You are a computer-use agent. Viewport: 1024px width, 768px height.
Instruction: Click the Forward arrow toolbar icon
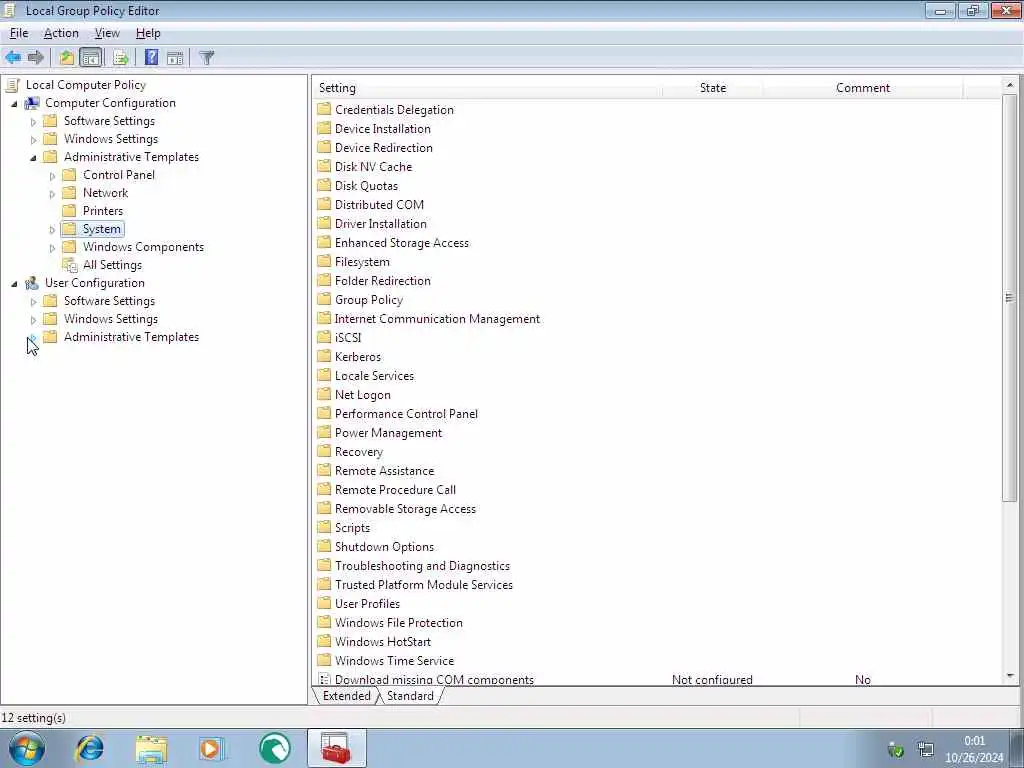click(36, 57)
